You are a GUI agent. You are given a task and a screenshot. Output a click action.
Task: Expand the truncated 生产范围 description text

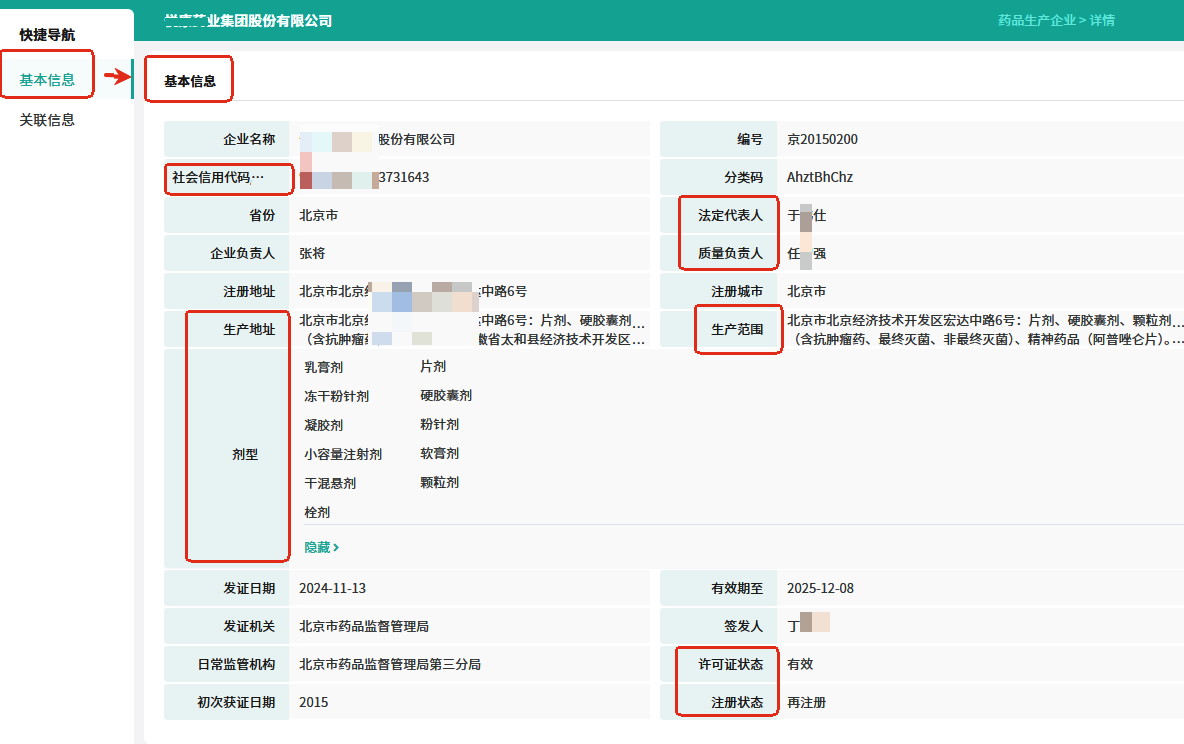(x=985, y=330)
